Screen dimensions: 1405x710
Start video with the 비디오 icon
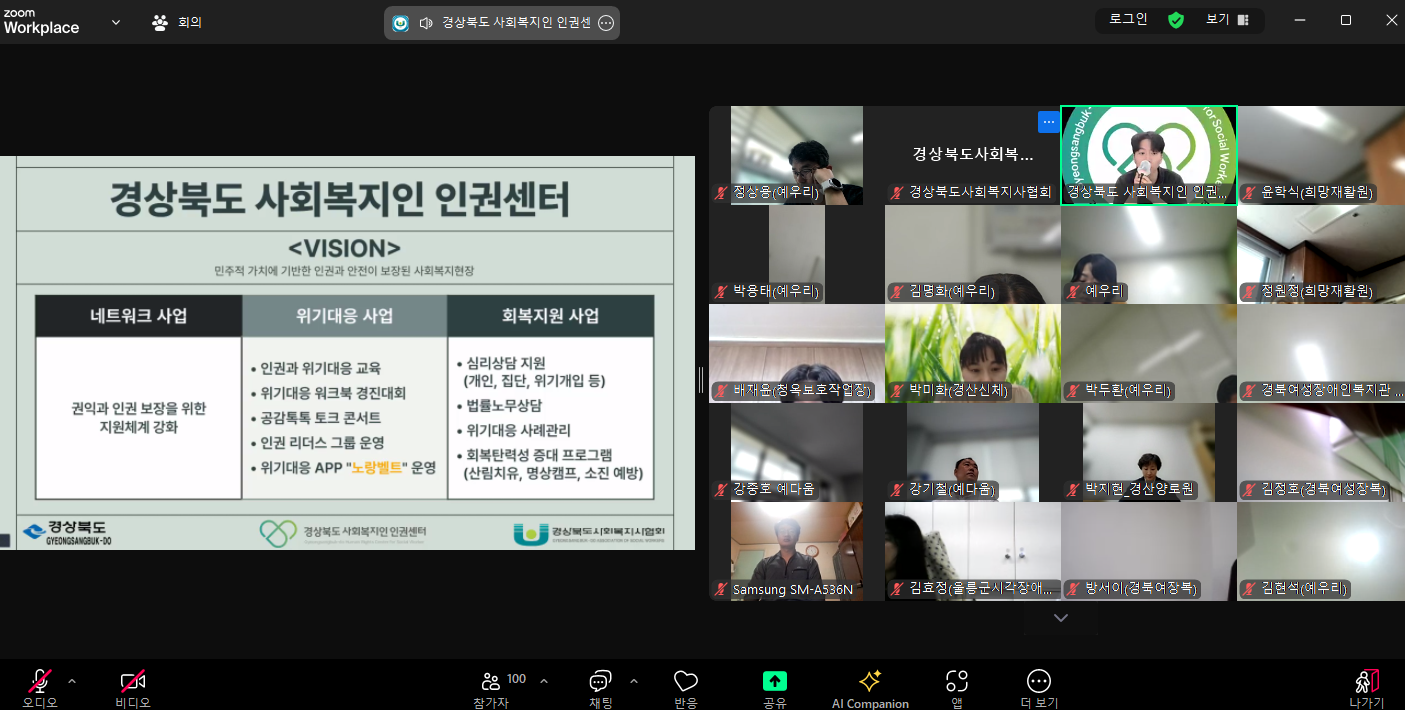(133, 682)
